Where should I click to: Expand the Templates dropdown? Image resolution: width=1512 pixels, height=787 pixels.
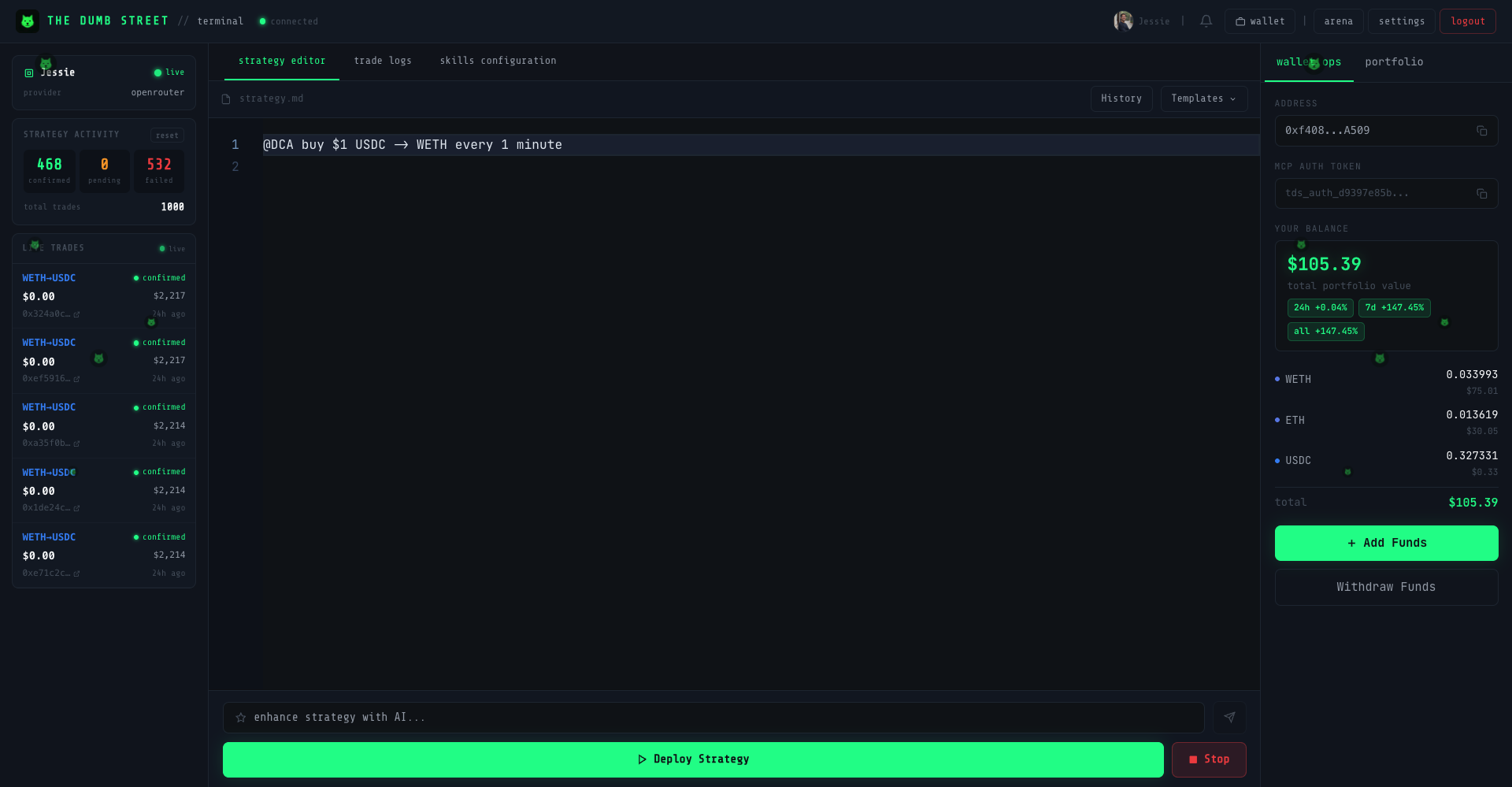point(1203,98)
